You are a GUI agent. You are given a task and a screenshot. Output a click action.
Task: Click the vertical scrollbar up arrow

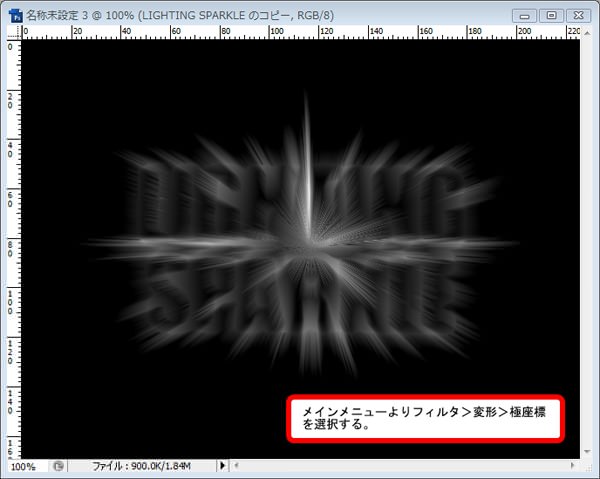[x=587, y=33]
